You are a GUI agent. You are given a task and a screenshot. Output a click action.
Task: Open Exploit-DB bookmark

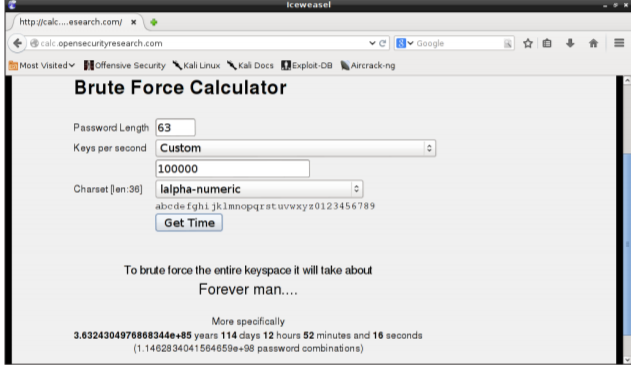[307, 65]
